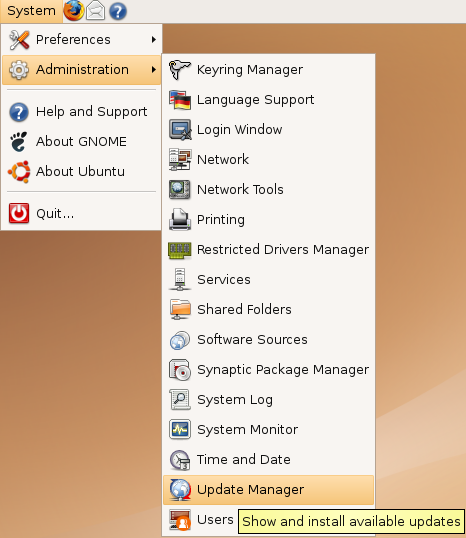Open Help and Support
466x538 pixels.
click(81, 112)
